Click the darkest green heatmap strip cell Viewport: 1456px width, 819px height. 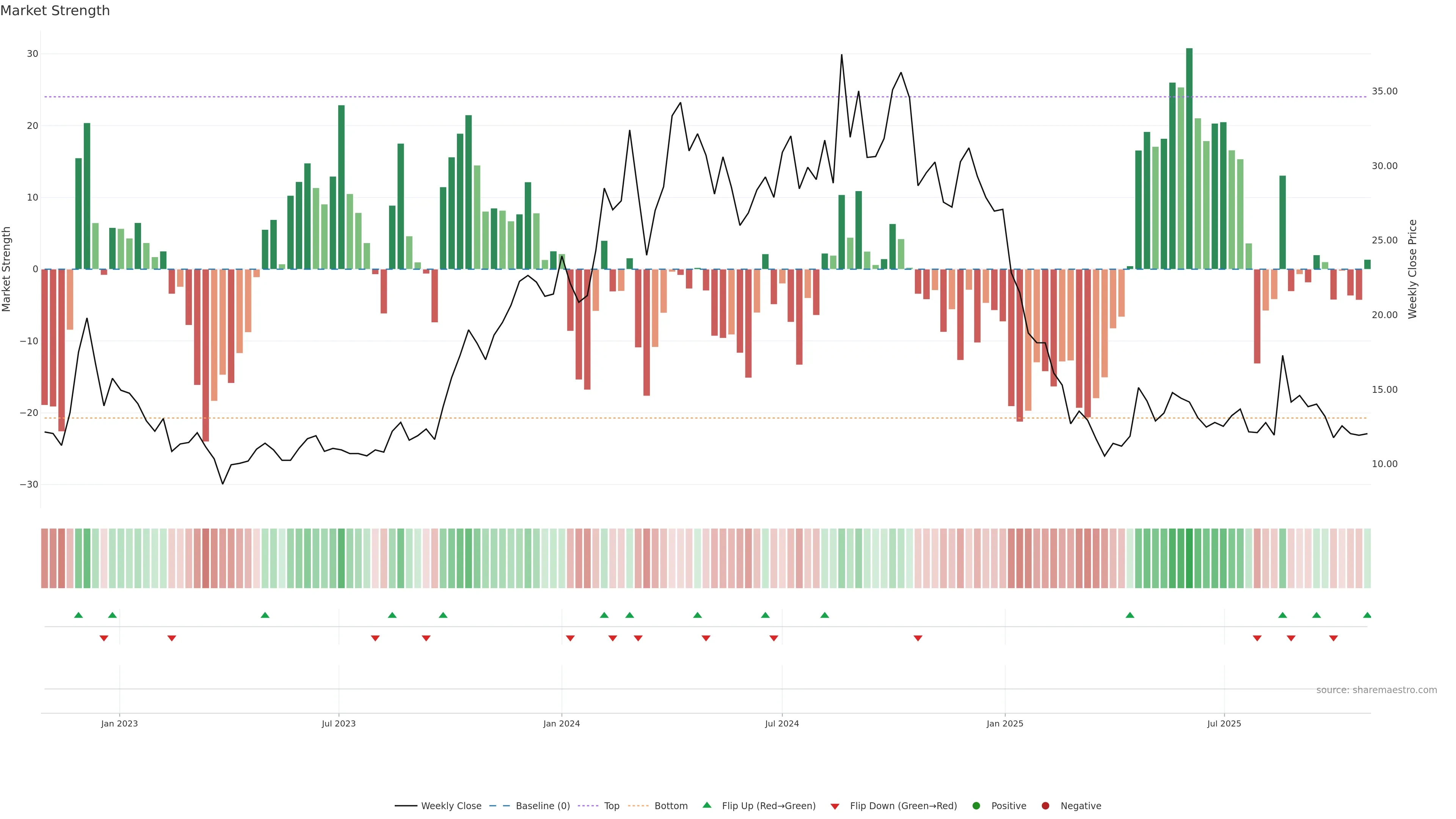(1189, 559)
